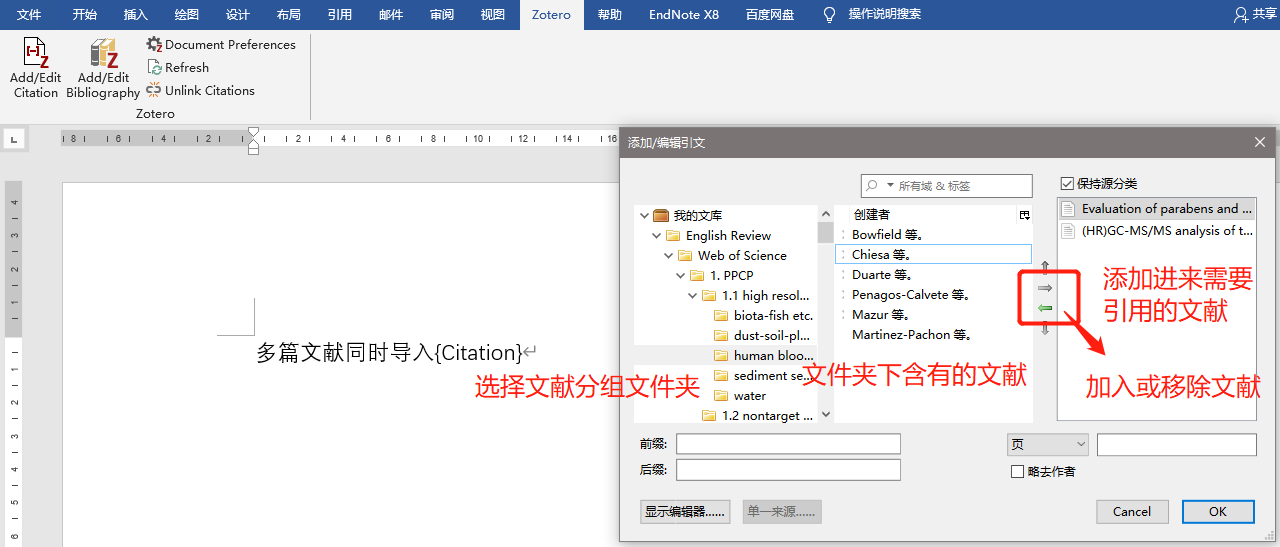Open the 文件 menu tab

[x=29, y=15]
